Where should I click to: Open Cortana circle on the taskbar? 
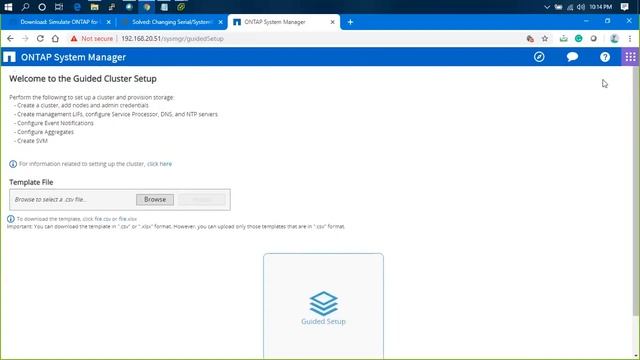(42, 7)
